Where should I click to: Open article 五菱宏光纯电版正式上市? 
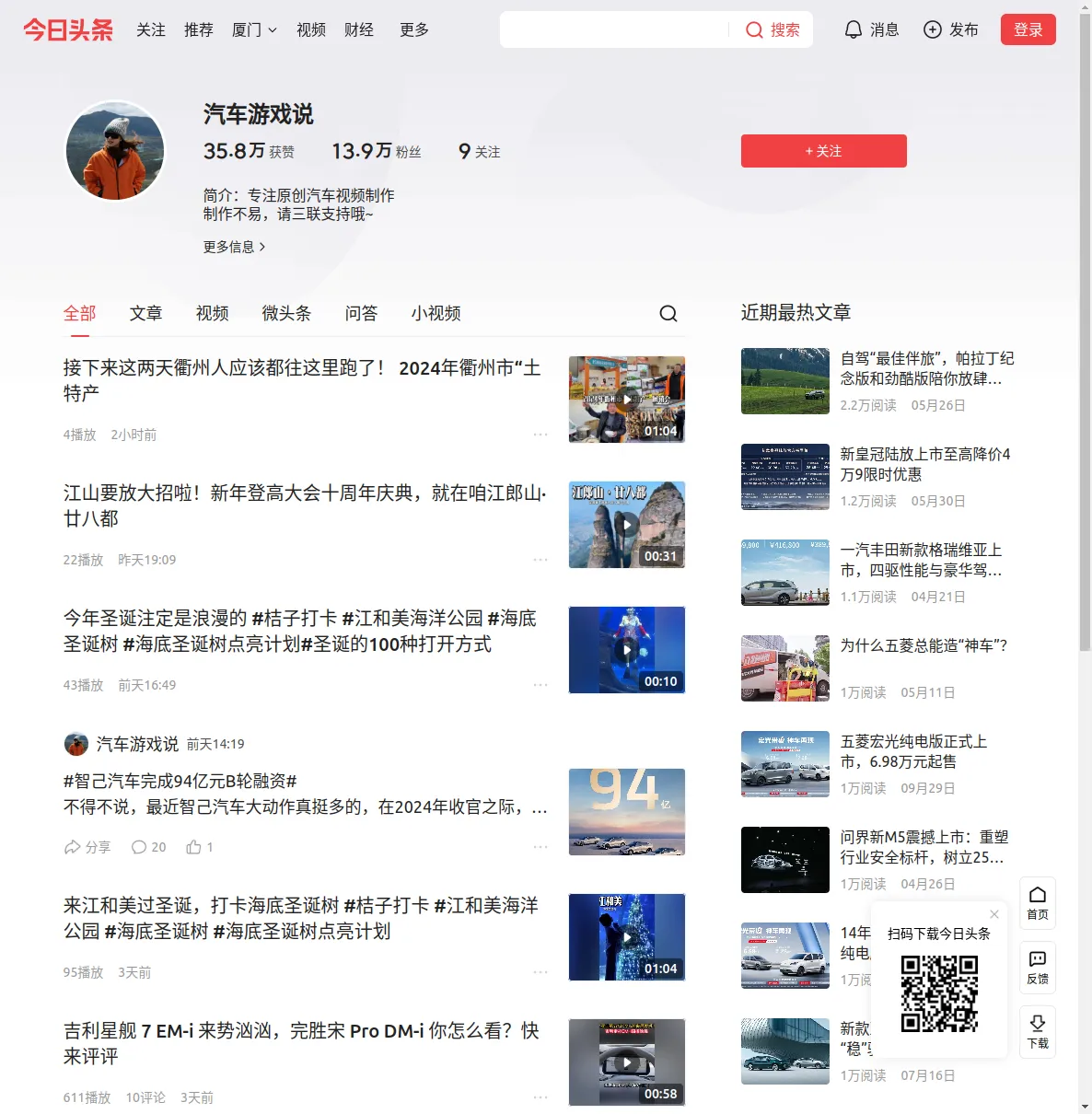coord(913,751)
